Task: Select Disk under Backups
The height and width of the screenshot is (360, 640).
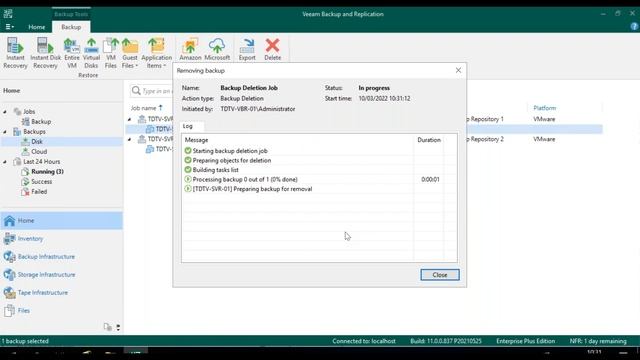Action: tap(37, 142)
